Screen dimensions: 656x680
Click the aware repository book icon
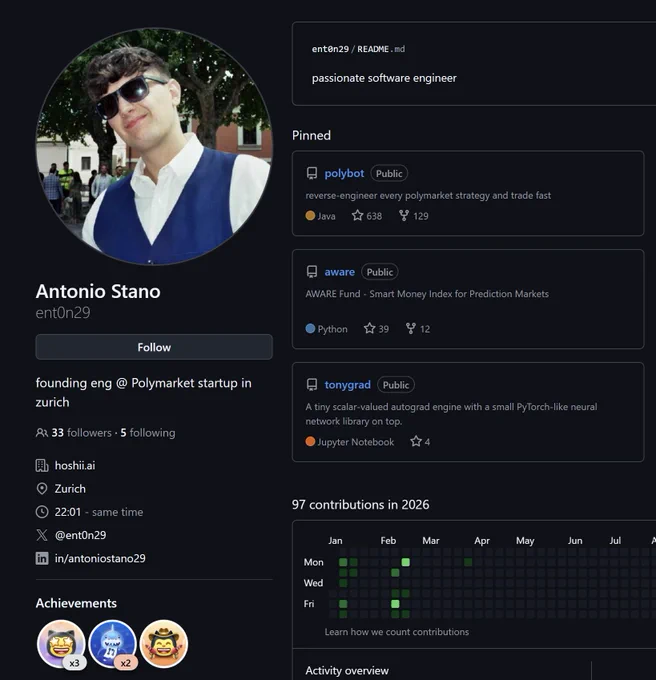point(312,272)
